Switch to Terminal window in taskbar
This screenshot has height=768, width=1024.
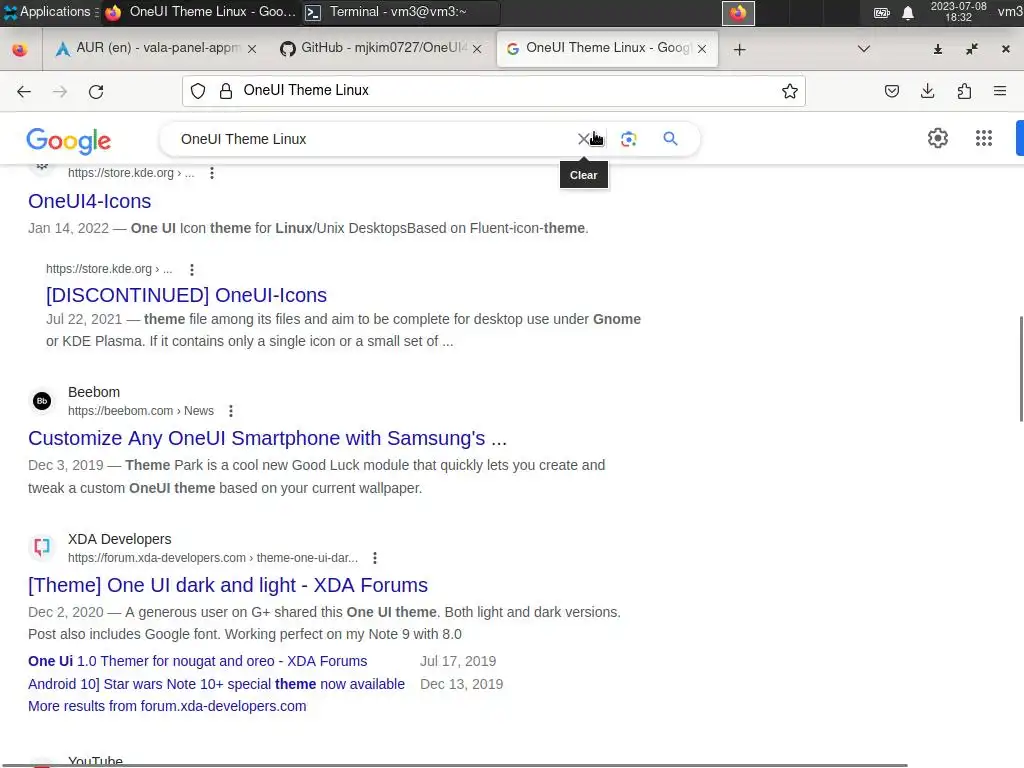(400, 12)
